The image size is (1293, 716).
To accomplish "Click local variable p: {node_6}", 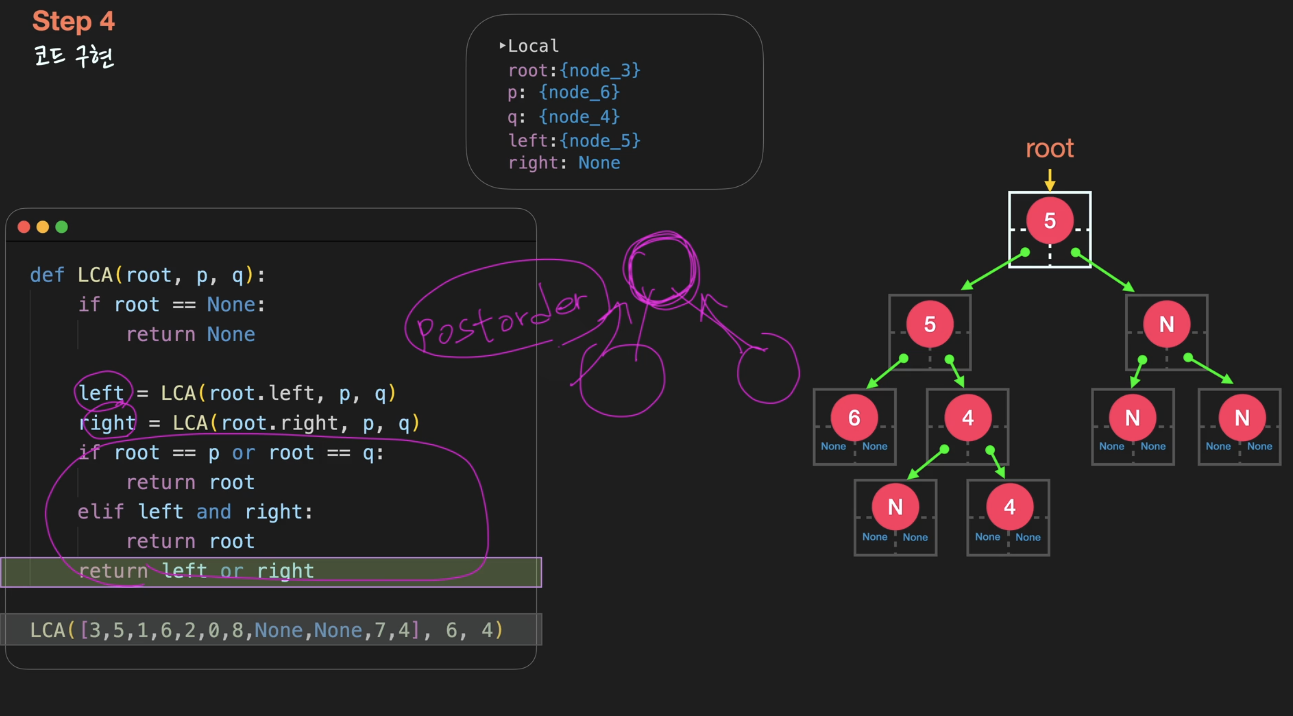I will click(x=564, y=92).
